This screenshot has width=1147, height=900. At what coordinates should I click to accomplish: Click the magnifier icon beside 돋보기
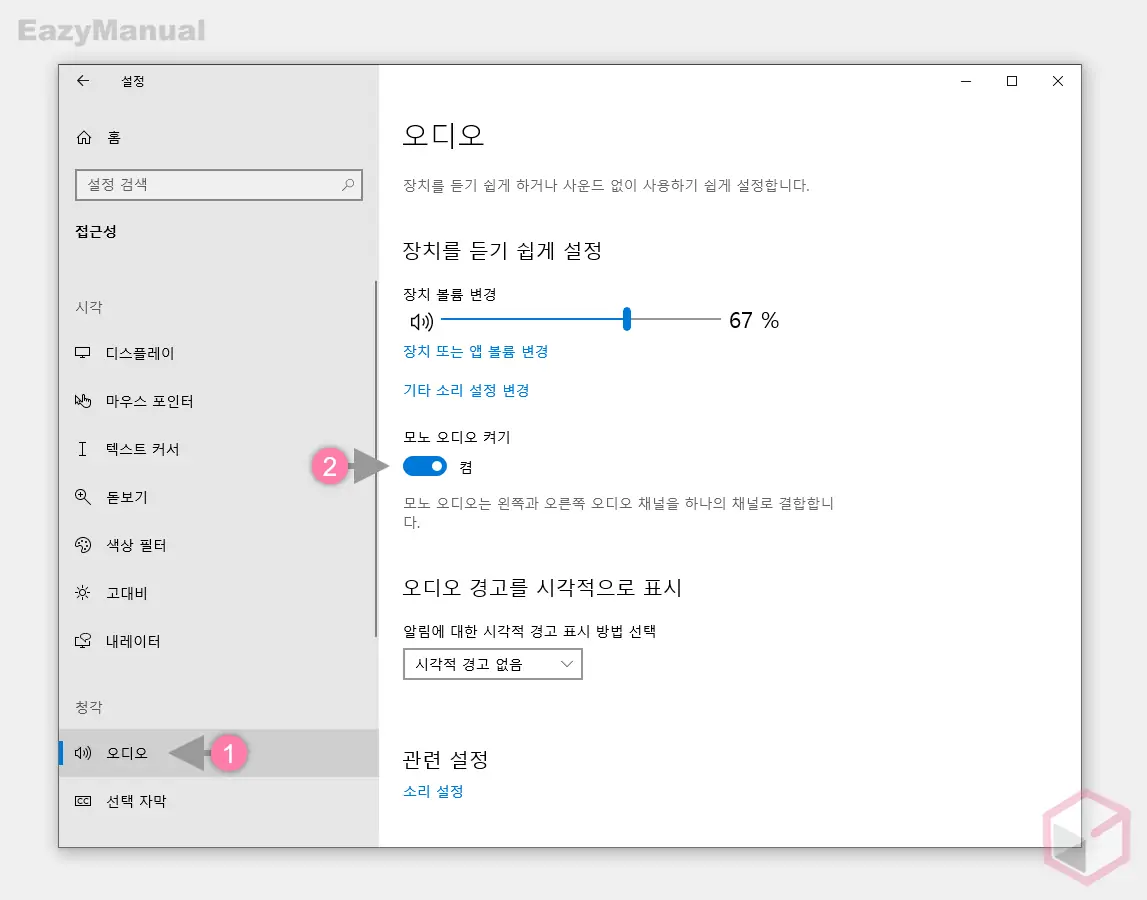[83, 497]
